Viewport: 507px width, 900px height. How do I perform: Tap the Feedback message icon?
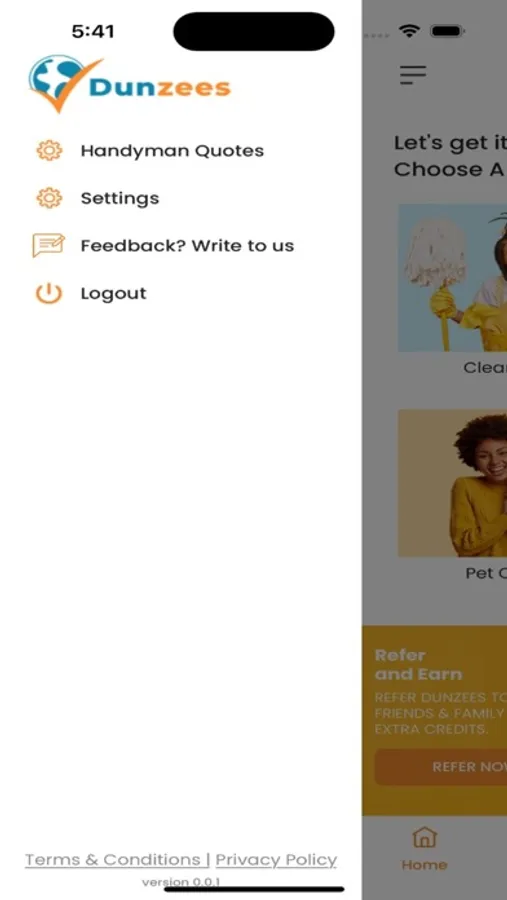click(x=48, y=246)
